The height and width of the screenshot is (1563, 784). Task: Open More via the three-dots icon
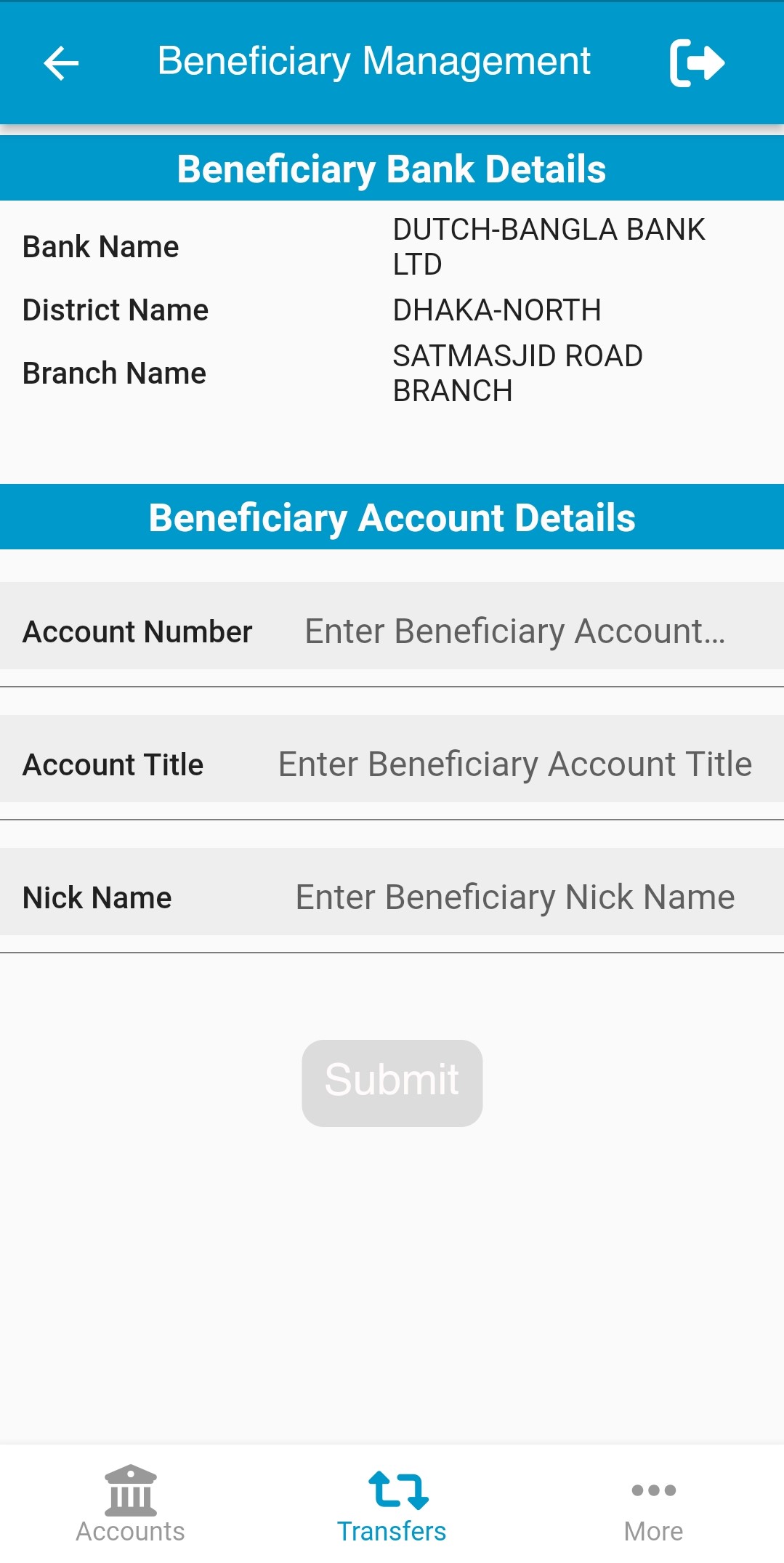[653, 1490]
